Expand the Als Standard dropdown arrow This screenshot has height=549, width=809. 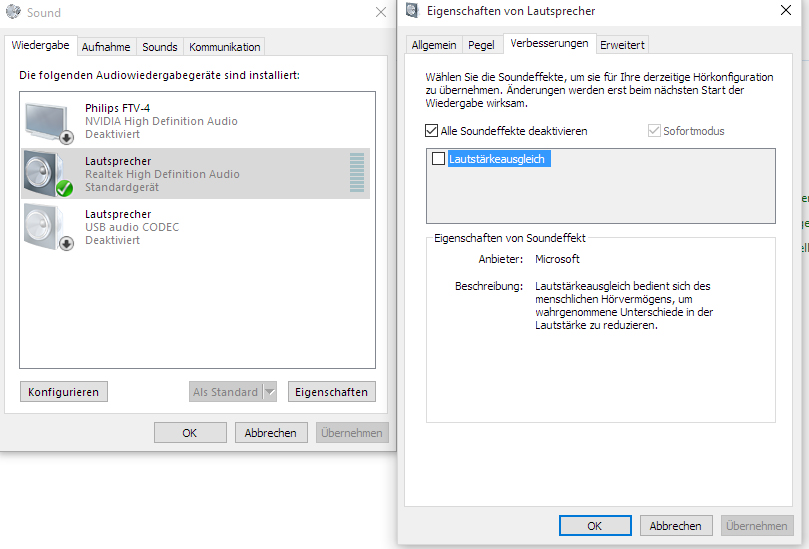pos(269,392)
